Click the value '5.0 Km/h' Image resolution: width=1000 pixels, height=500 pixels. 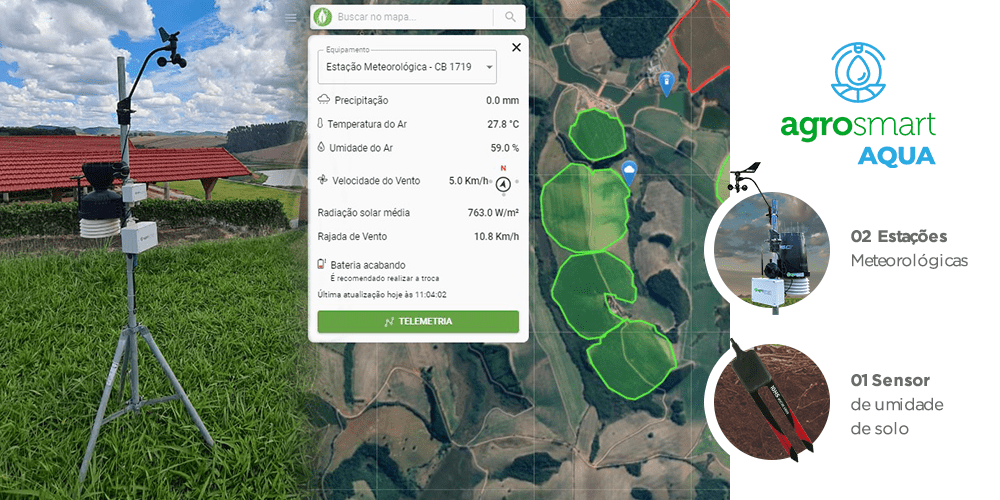coord(469,180)
